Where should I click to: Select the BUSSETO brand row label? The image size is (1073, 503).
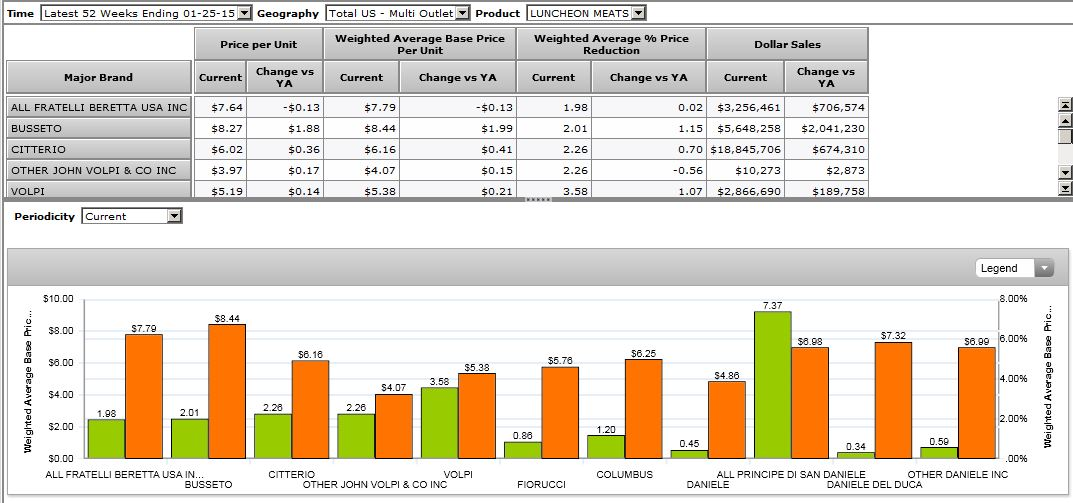tap(98, 128)
